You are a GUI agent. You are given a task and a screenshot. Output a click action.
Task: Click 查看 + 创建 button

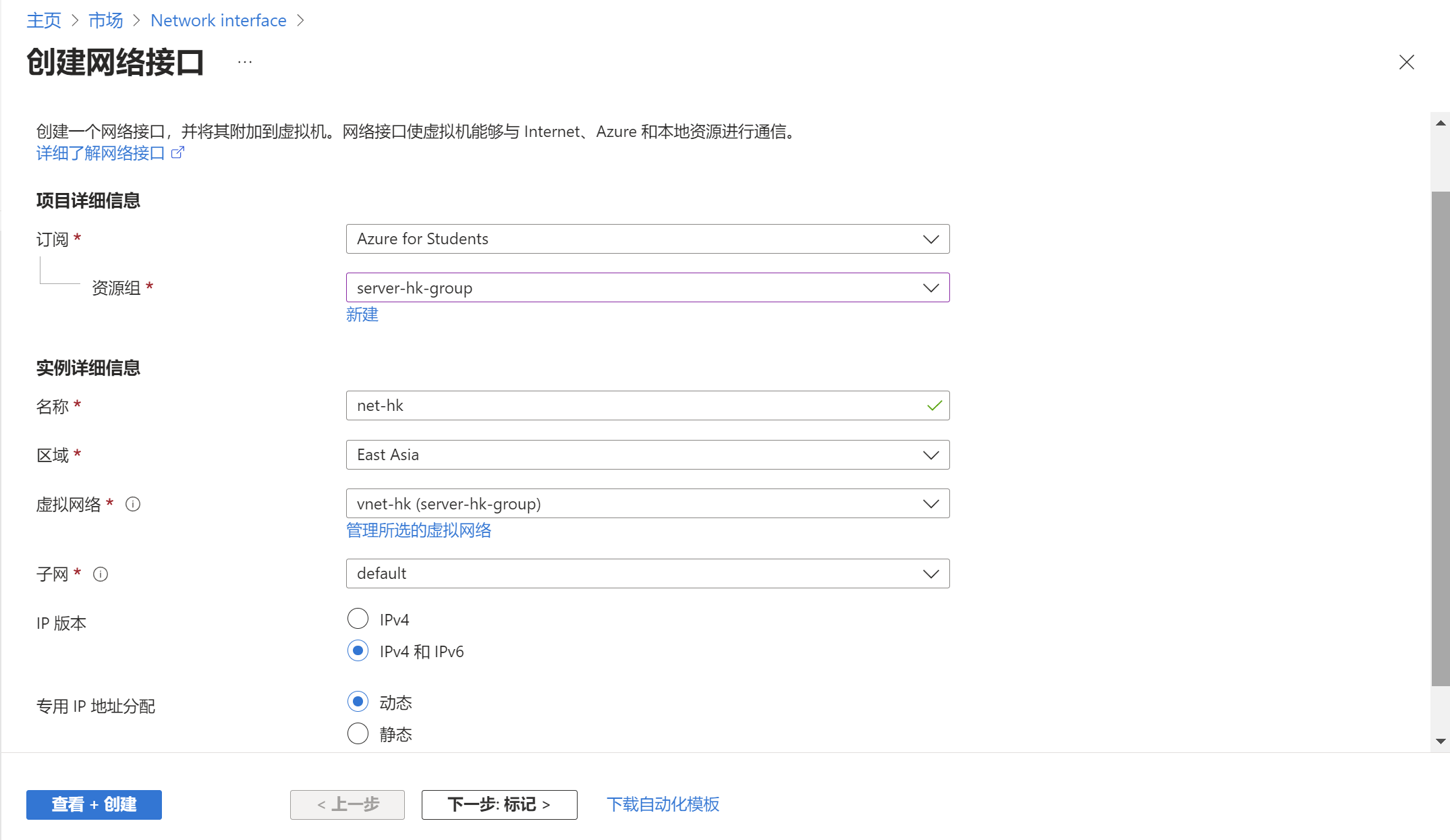(94, 804)
